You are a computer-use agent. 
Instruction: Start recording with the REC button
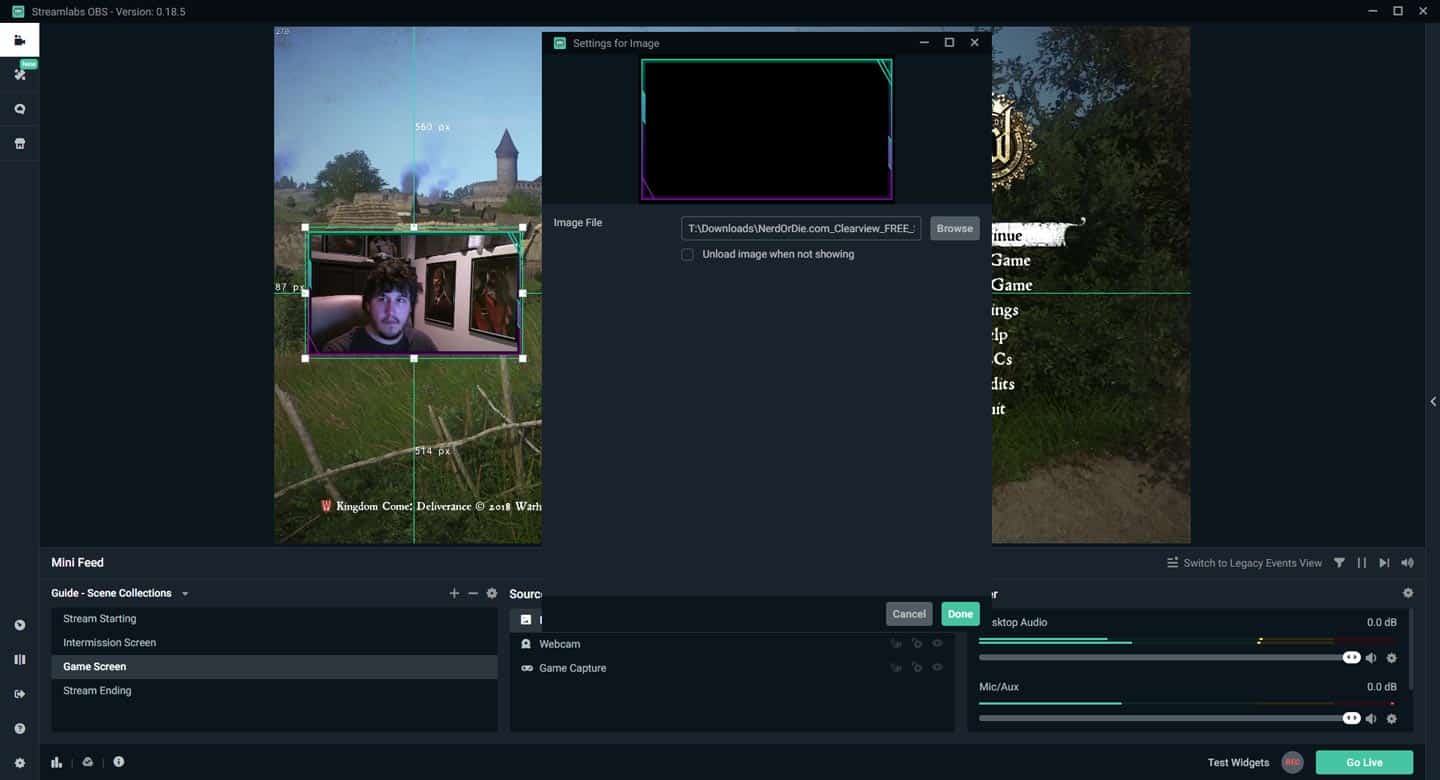pos(1292,762)
